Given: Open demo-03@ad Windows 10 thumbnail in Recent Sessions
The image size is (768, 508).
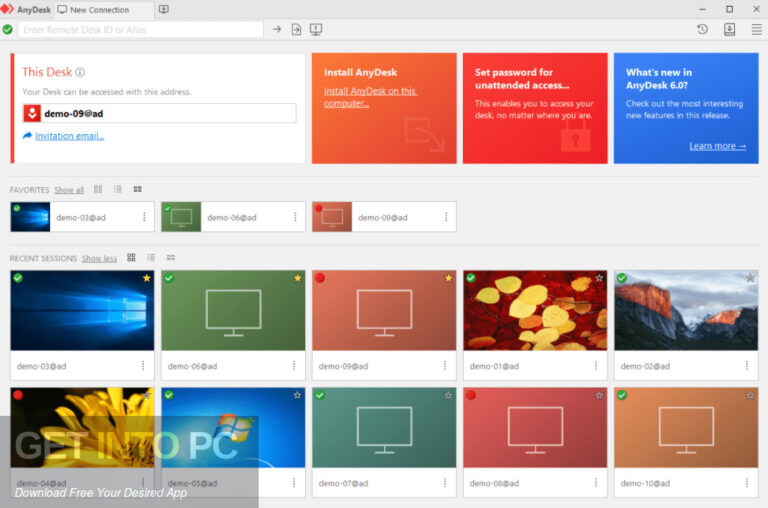Looking at the screenshot, I should (82, 310).
